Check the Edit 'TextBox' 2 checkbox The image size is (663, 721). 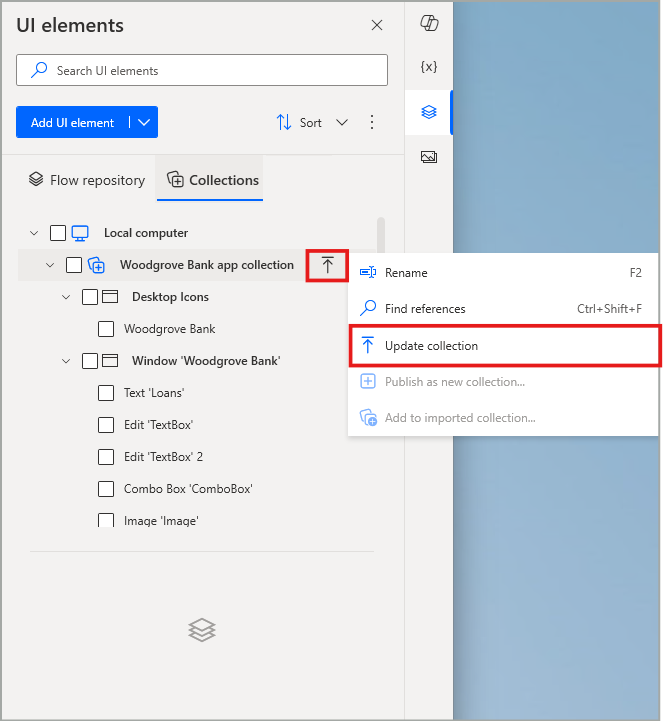(x=106, y=457)
